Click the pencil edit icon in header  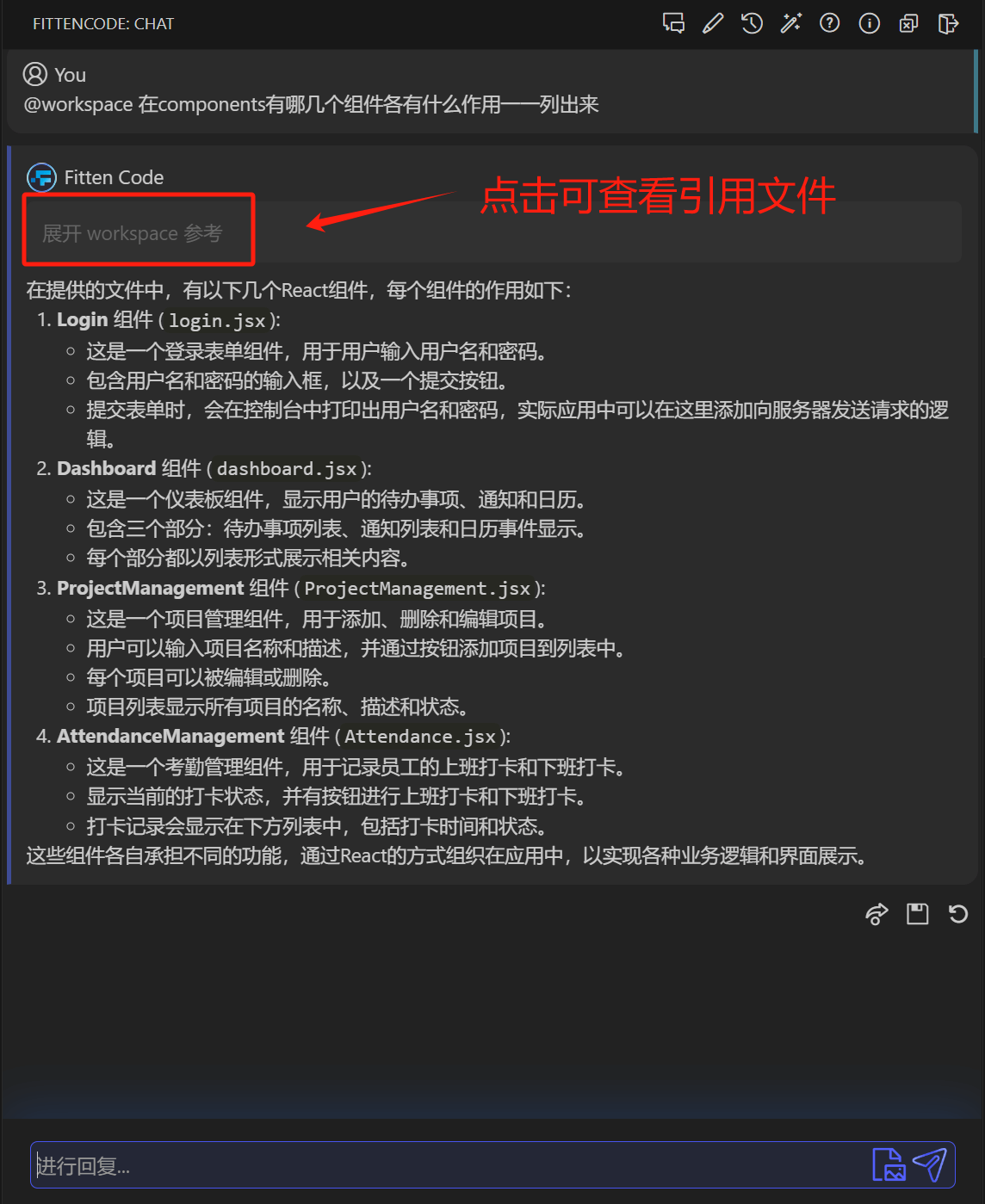pos(713,23)
